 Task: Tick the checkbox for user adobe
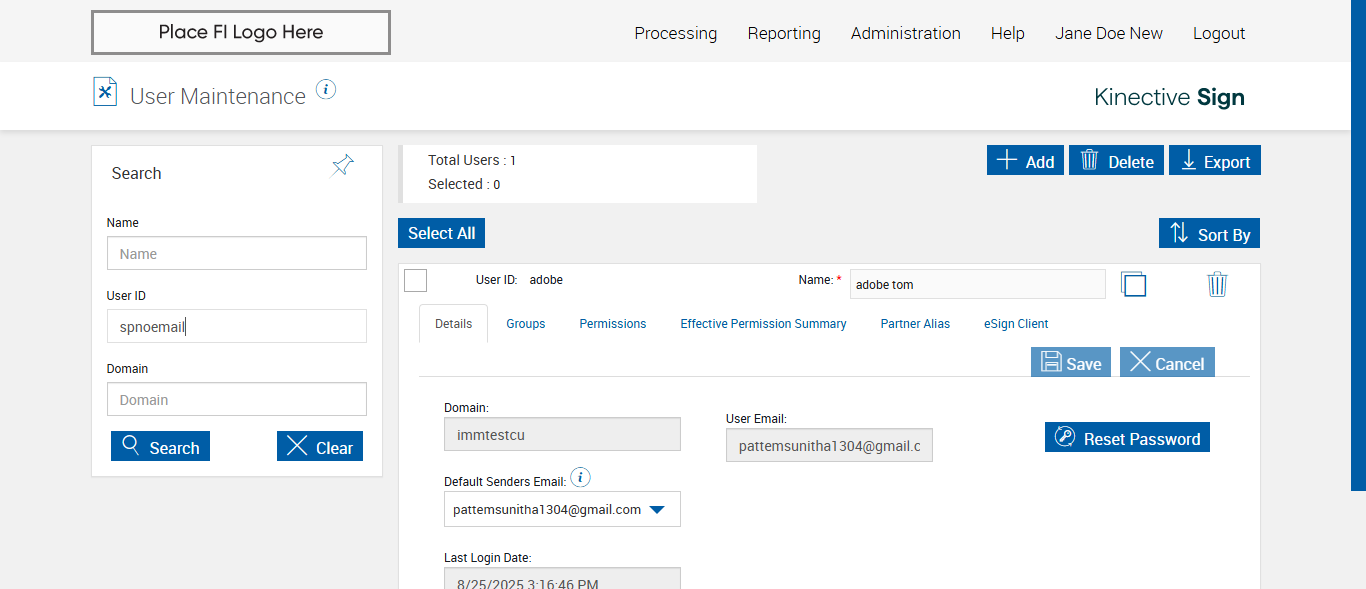pyautogui.click(x=416, y=281)
